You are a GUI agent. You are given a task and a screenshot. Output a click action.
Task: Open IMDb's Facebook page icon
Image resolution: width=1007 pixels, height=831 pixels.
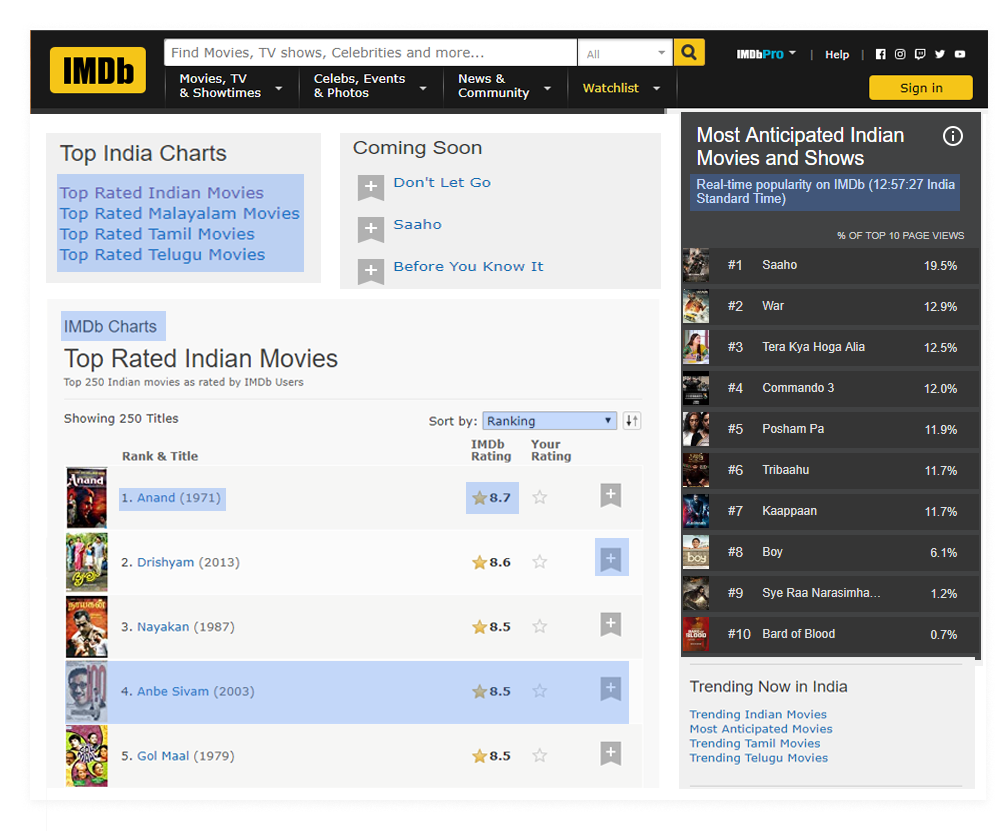[x=881, y=55]
